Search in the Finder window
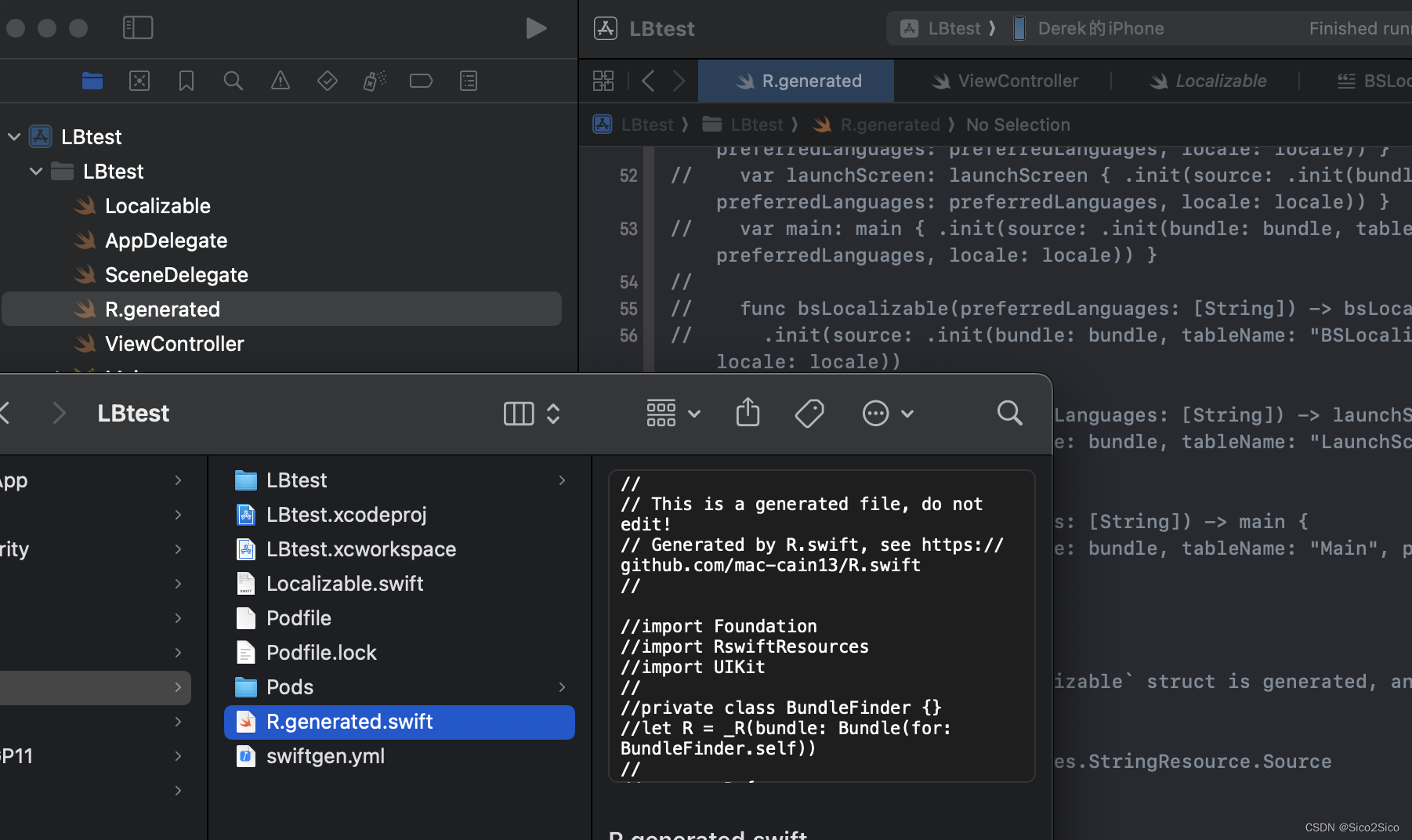Image resolution: width=1412 pixels, height=840 pixels. [1009, 413]
